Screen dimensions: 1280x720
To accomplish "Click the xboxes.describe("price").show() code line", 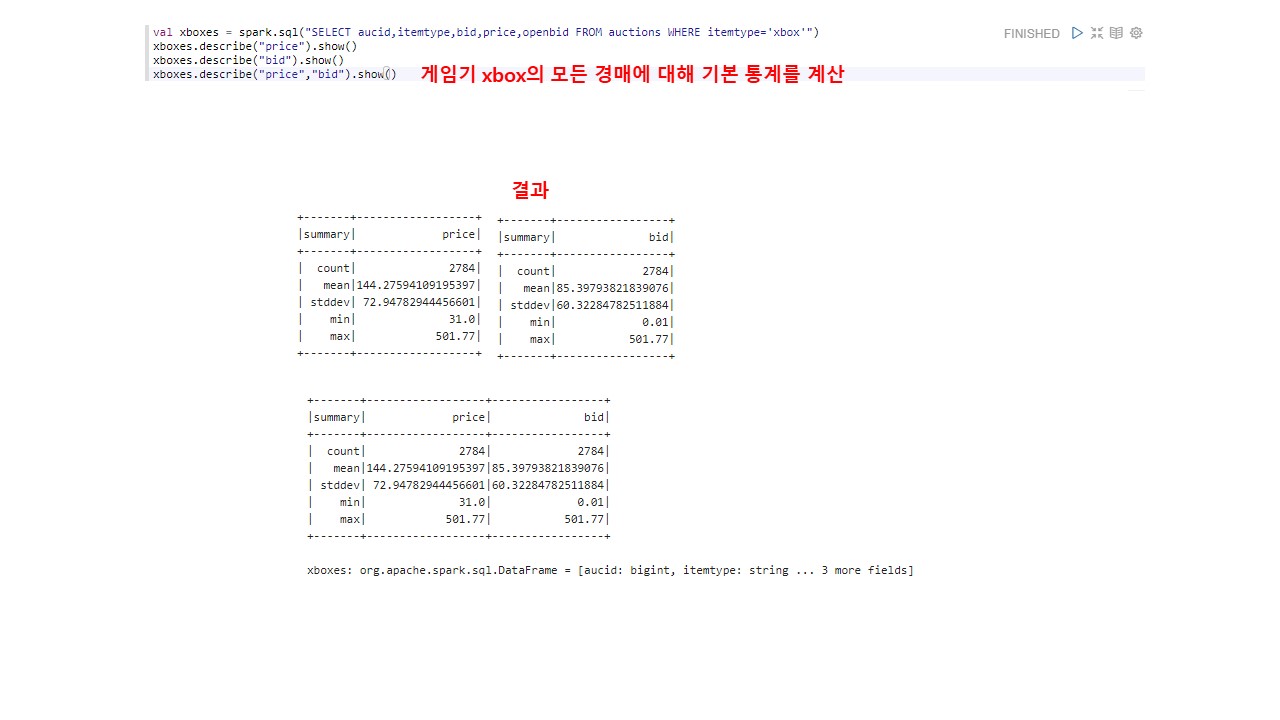I will click(x=255, y=46).
